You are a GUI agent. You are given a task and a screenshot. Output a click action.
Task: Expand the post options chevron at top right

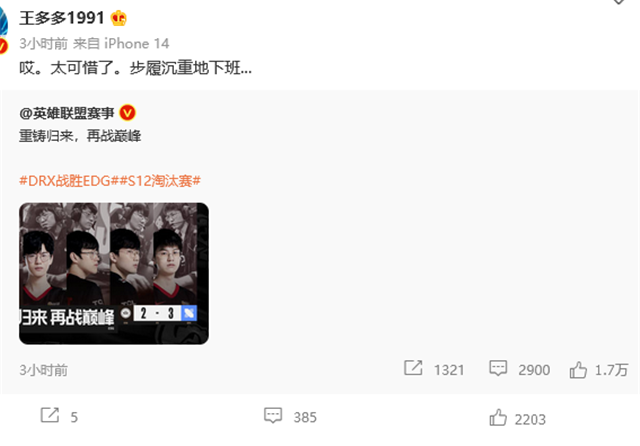click(x=618, y=2)
